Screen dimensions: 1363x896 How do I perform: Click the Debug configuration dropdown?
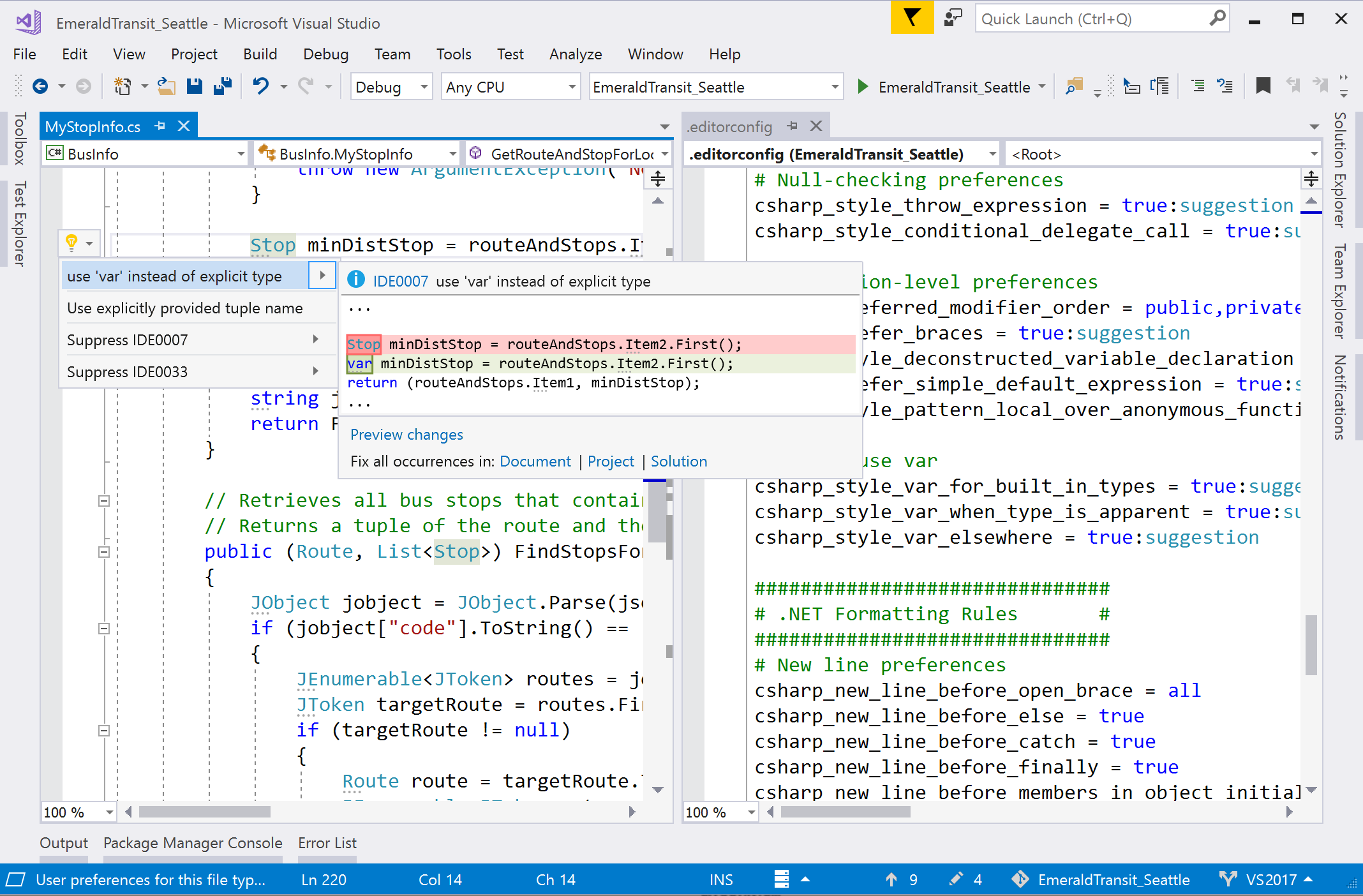(389, 87)
